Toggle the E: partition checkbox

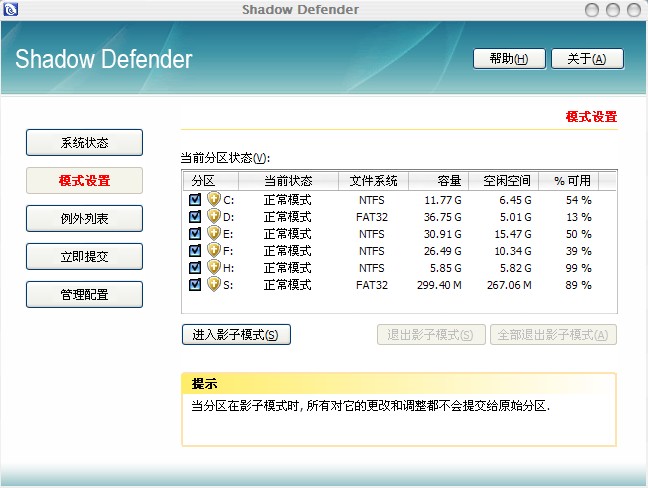coord(195,233)
